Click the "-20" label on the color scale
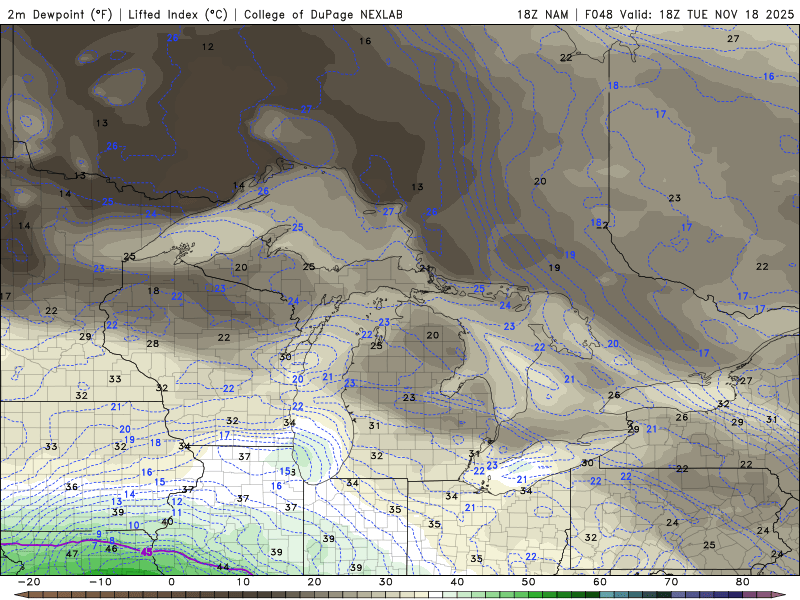Viewport: 800px width, 600px height. click(29, 582)
